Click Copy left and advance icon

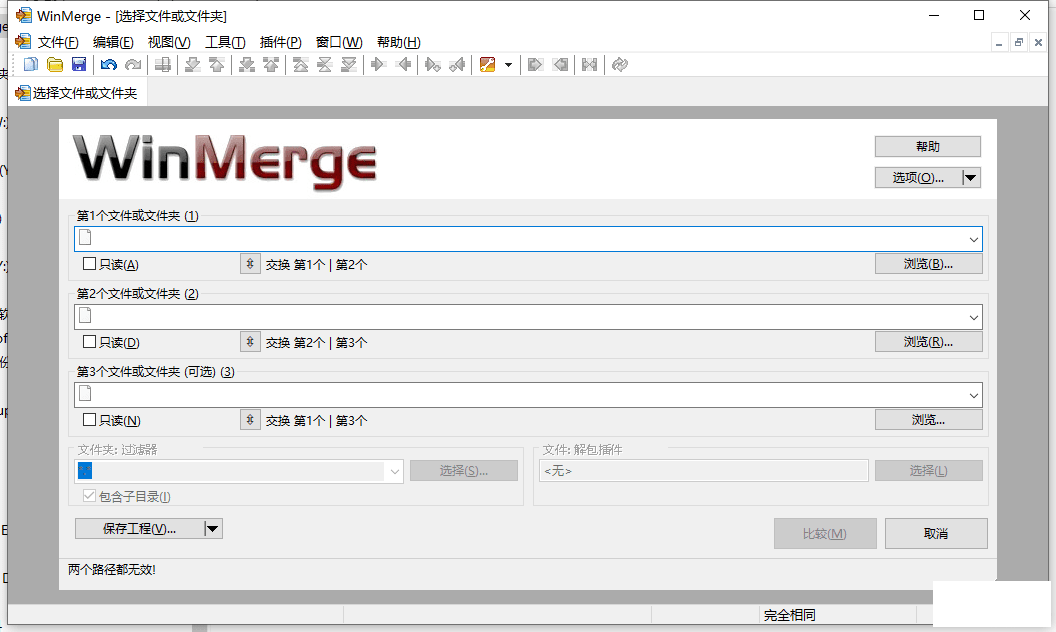coord(457,65)
